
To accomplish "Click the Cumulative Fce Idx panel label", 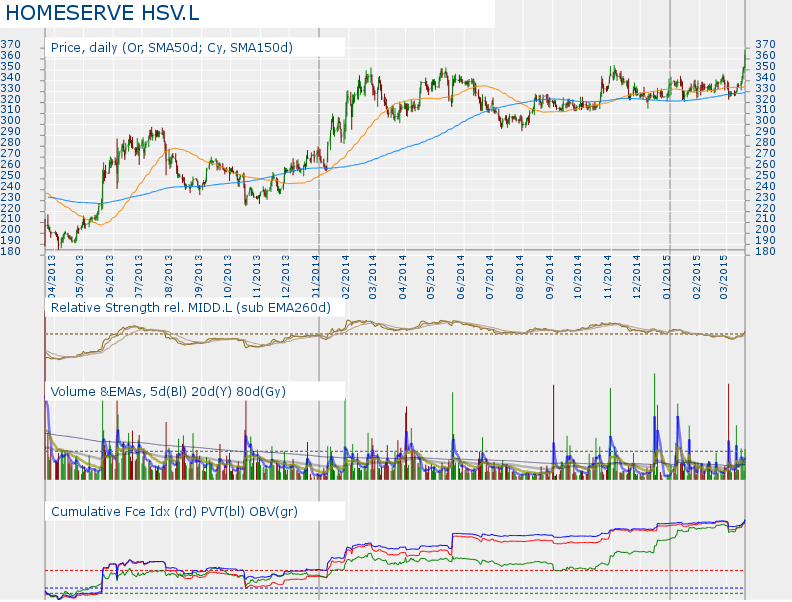I will pyautogui.click(x=174, y=511).
